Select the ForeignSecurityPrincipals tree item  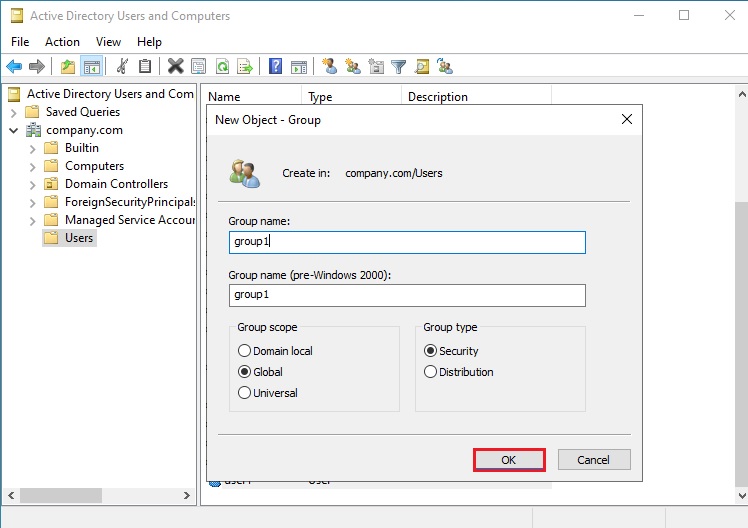(130, 202)
